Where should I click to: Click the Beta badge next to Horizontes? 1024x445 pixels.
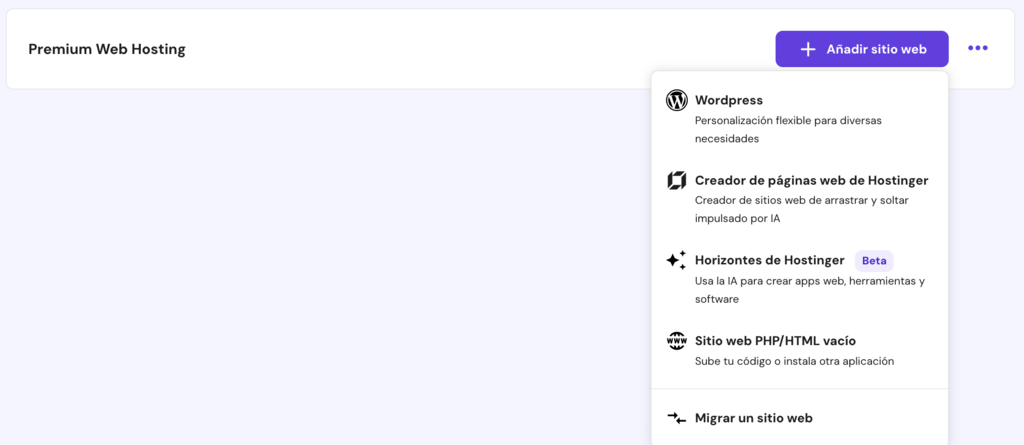pyautogui.click(x=874, y=260)
